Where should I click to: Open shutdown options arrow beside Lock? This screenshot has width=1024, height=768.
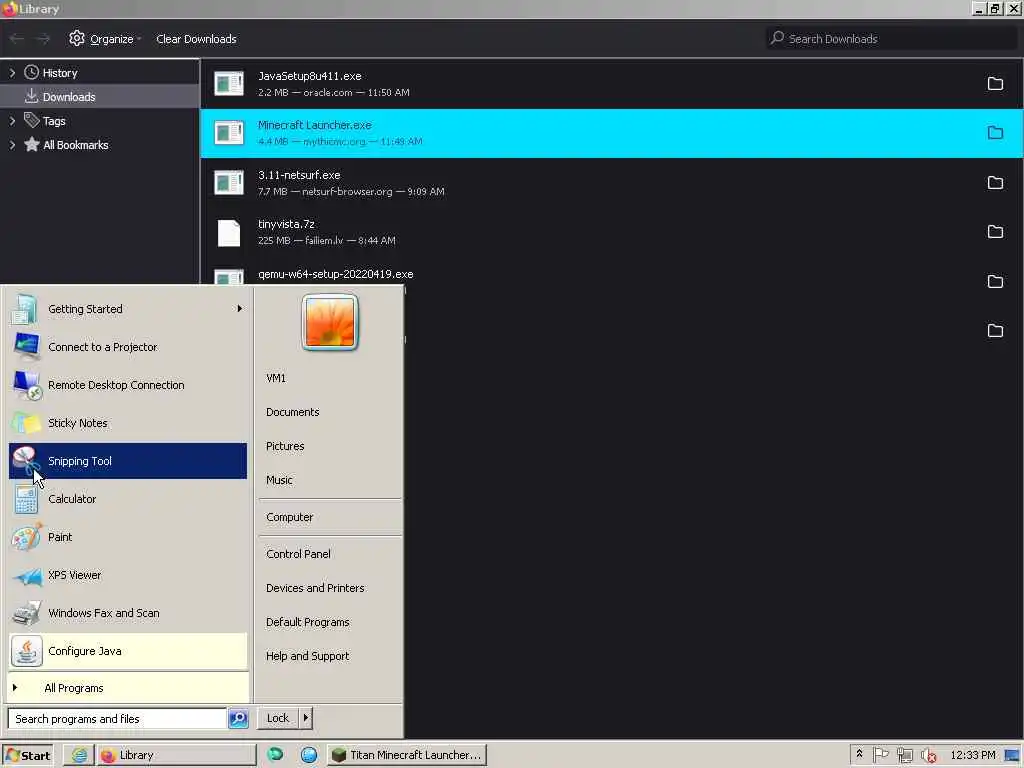pos(306,718)
